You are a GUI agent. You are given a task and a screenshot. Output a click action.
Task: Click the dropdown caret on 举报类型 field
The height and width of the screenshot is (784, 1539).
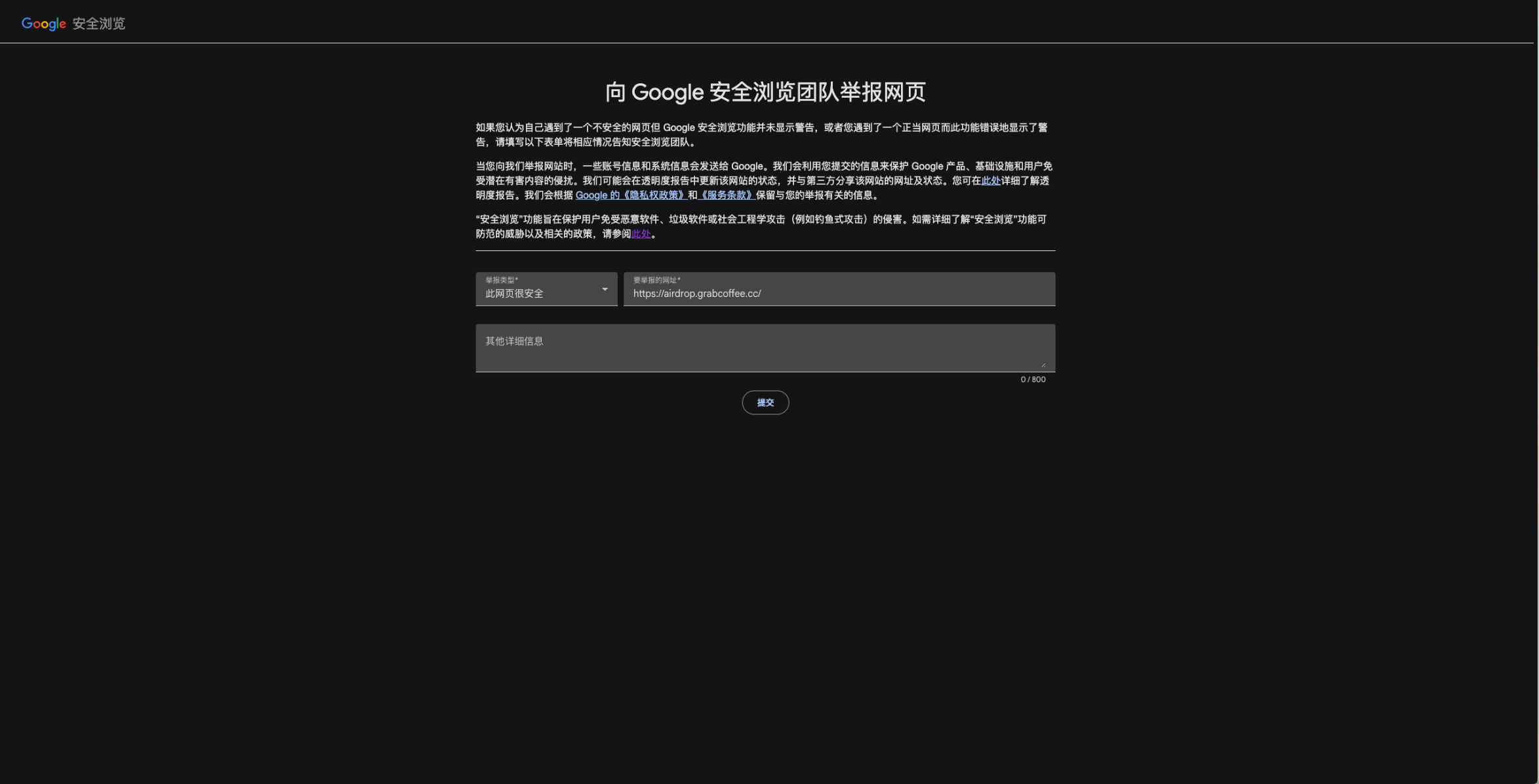coord(604,289)
